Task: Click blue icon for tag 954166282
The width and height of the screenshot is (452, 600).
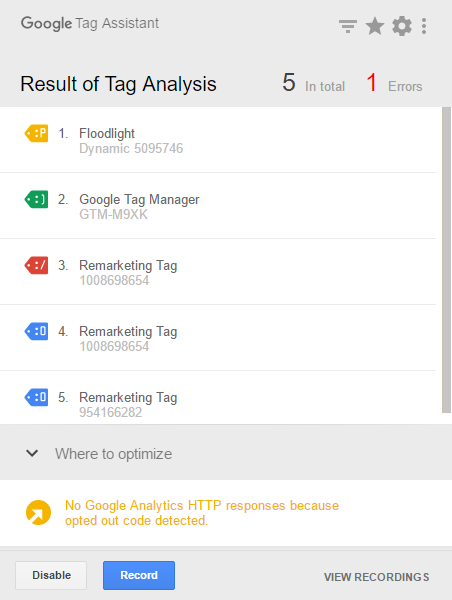Action: (x=36, y=397)
